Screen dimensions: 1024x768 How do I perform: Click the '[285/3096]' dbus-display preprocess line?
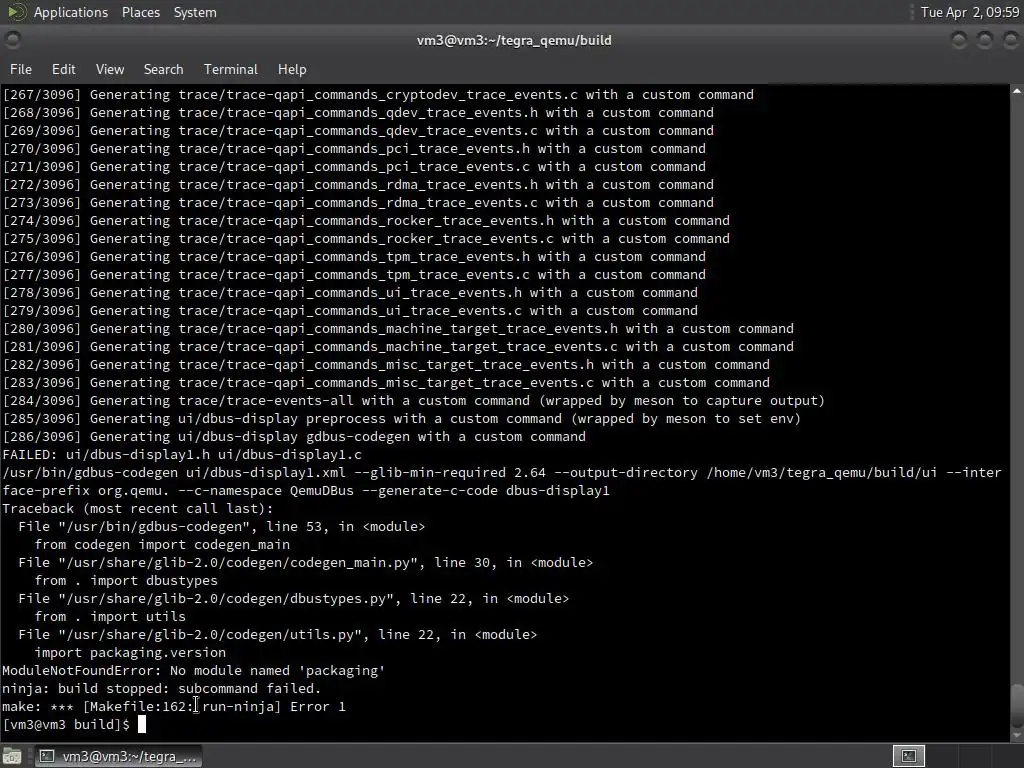pos(402,419)
